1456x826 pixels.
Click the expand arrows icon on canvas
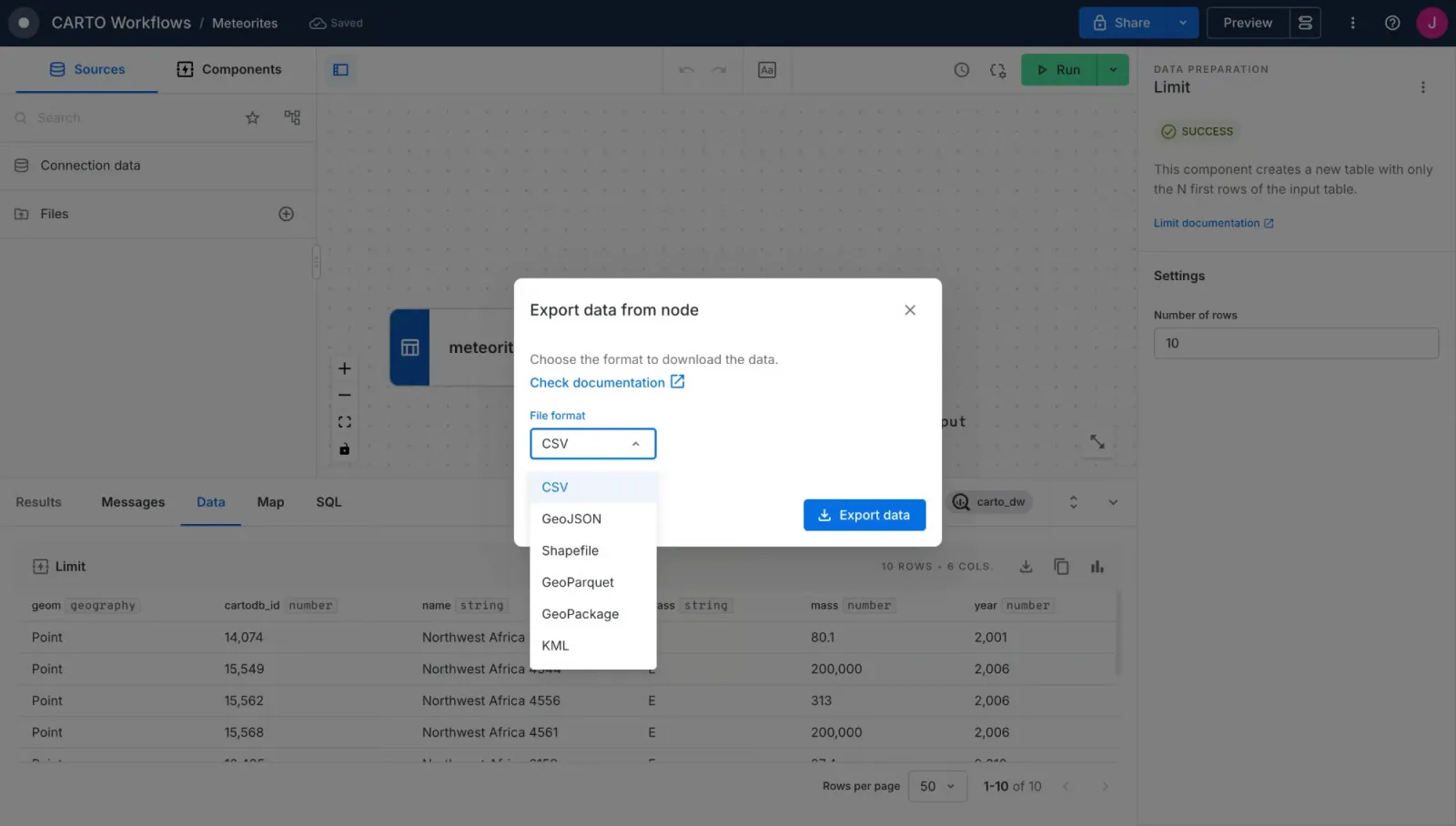[x=1097, y=441]
